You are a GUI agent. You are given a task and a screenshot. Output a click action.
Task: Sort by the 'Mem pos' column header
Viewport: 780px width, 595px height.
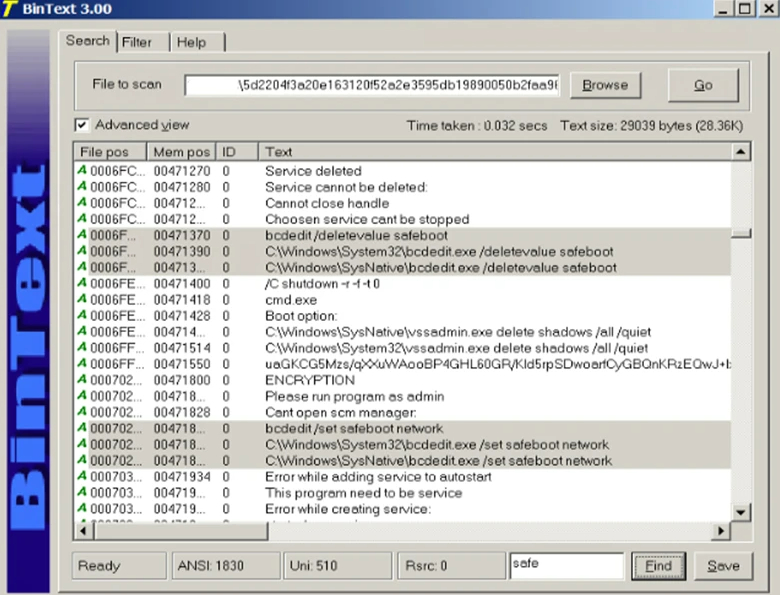click(181, 152)
